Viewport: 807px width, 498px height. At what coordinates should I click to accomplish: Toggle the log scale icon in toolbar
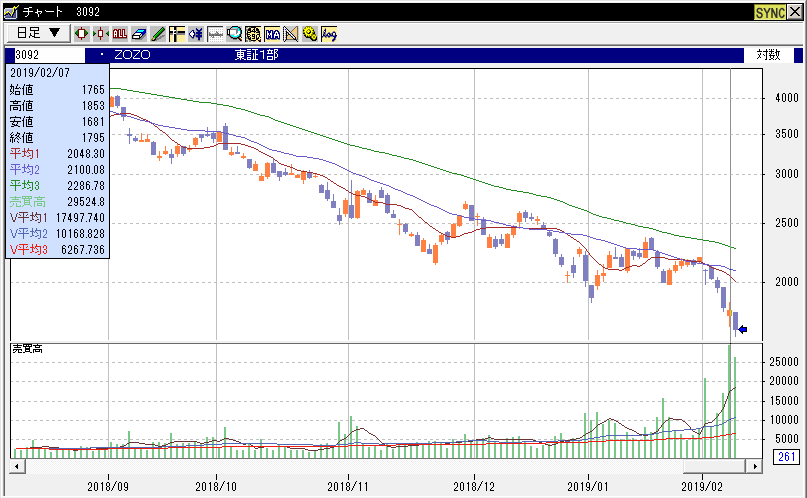(329, 33)
